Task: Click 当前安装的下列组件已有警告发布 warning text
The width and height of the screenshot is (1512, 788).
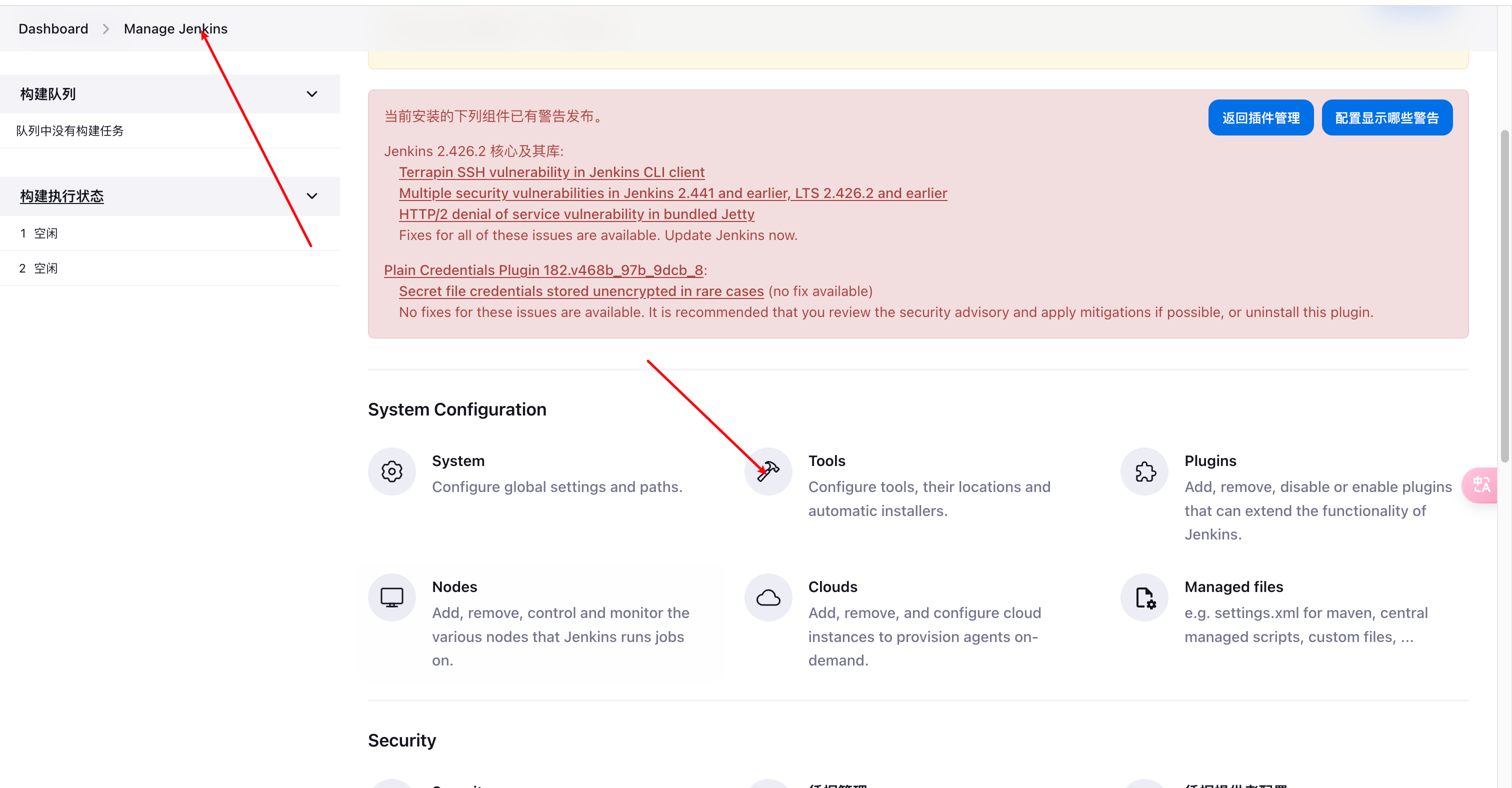Action: (495, 116)
